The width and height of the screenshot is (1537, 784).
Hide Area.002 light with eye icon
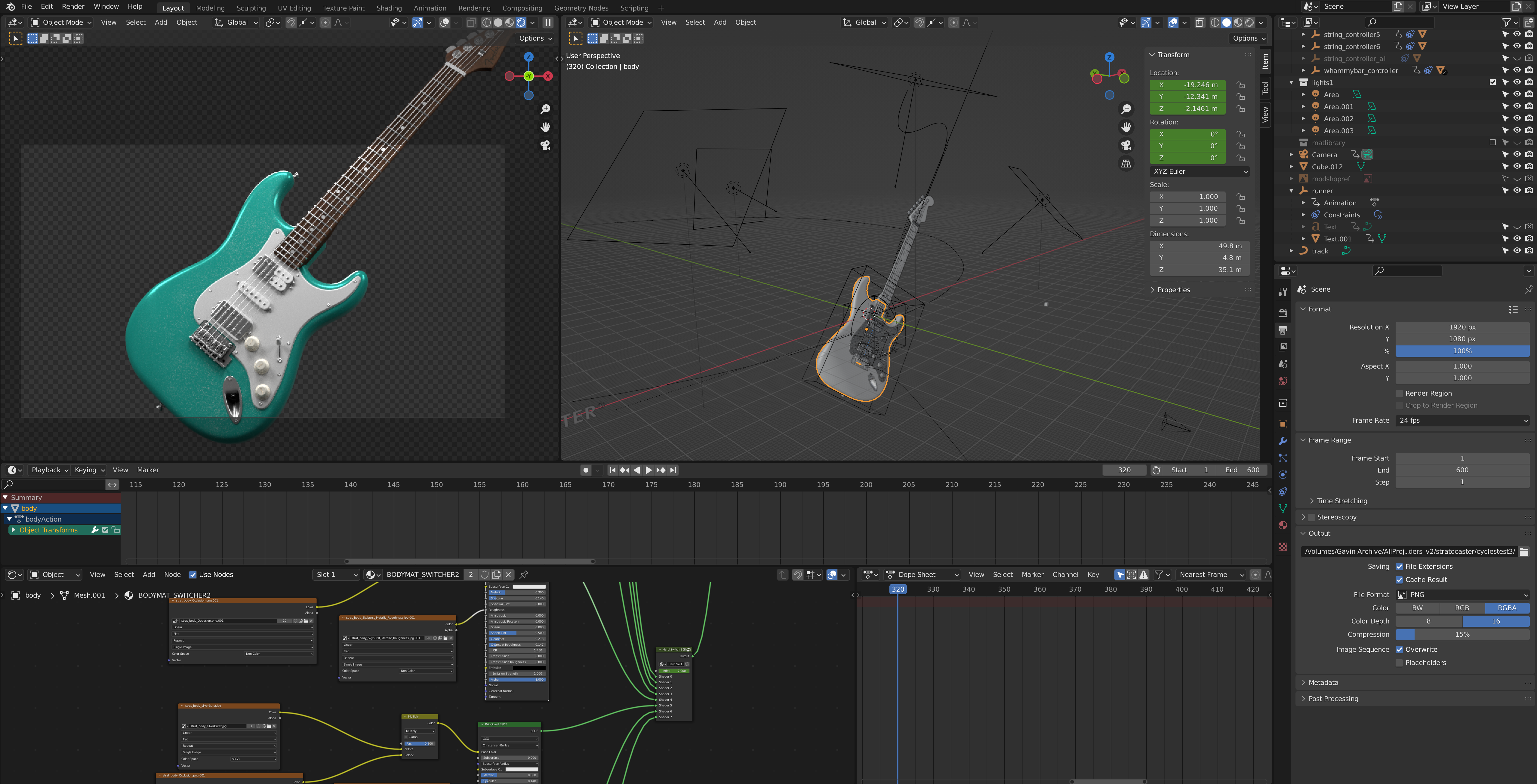(1517, 119)
